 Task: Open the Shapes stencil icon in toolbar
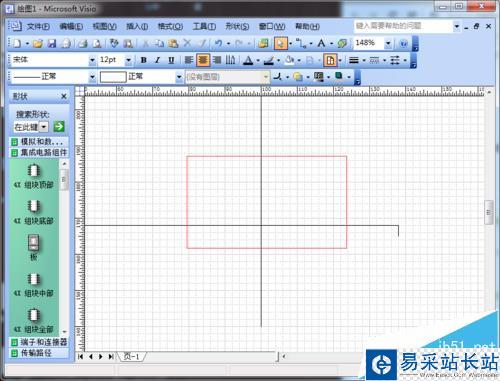[x=263, y=43]
